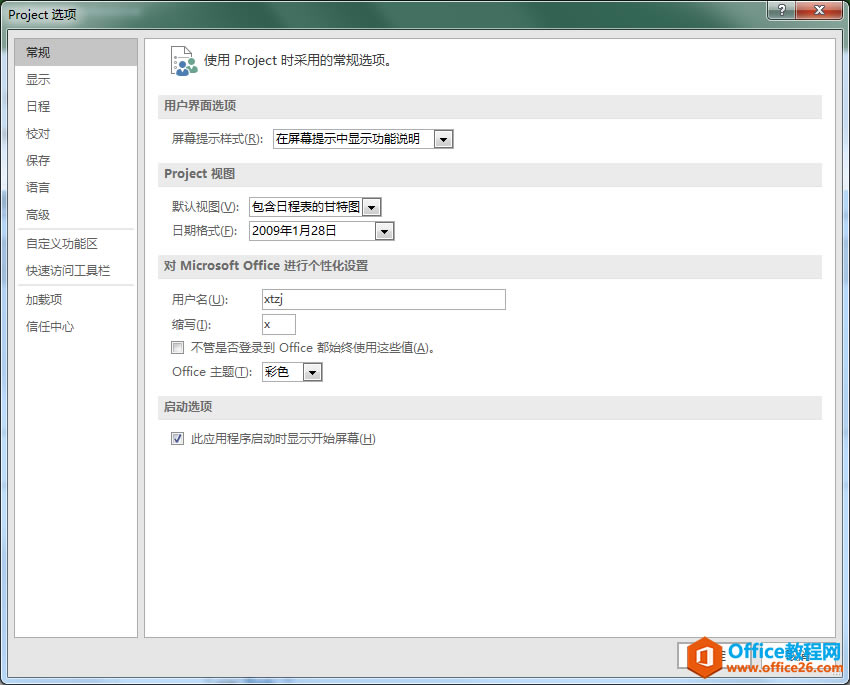Switch to the 显示 category

[x=38, y=79]
